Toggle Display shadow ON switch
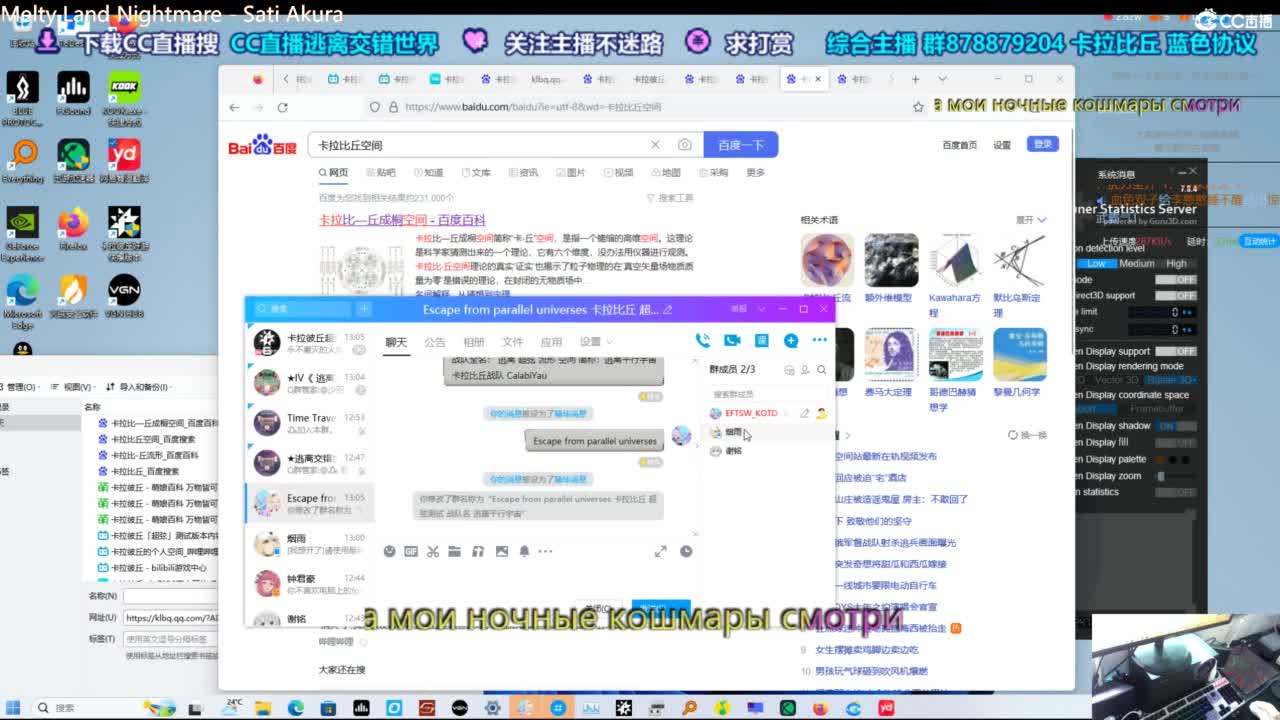The image size is (1280, 720). [x=1176, y=426]
